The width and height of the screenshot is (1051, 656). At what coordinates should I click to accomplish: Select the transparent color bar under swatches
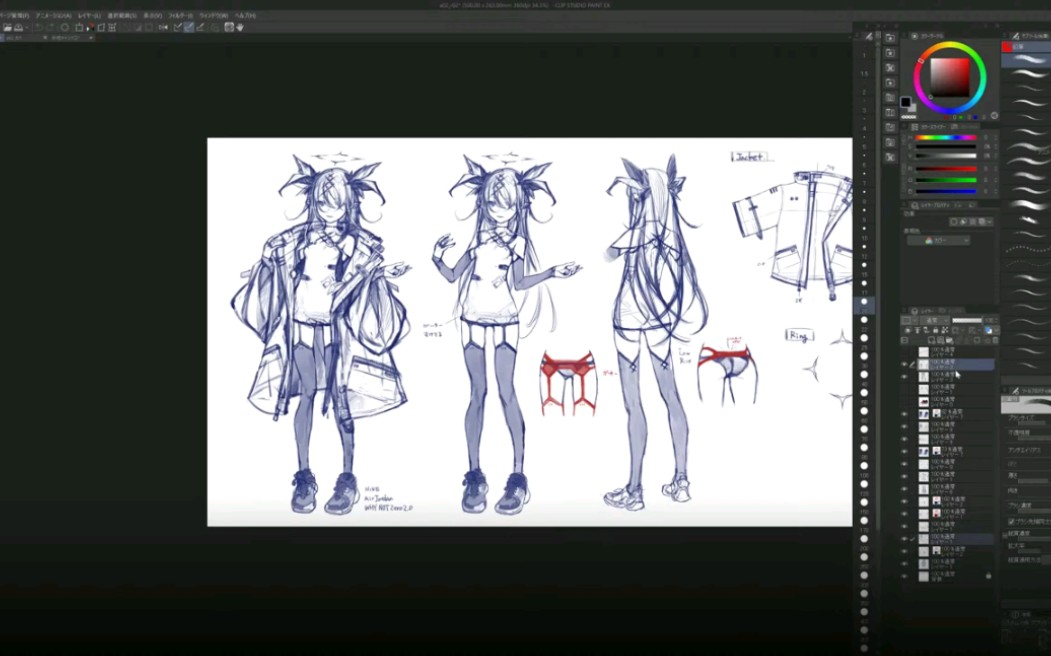point(909,117)
